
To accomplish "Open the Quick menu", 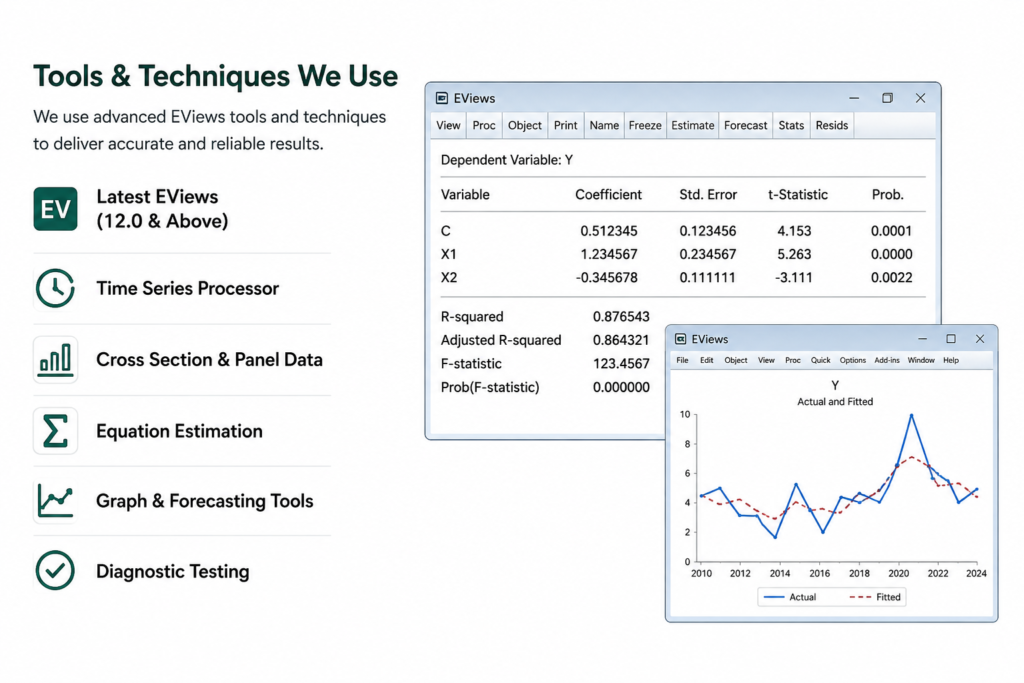I will pos(821,360).
